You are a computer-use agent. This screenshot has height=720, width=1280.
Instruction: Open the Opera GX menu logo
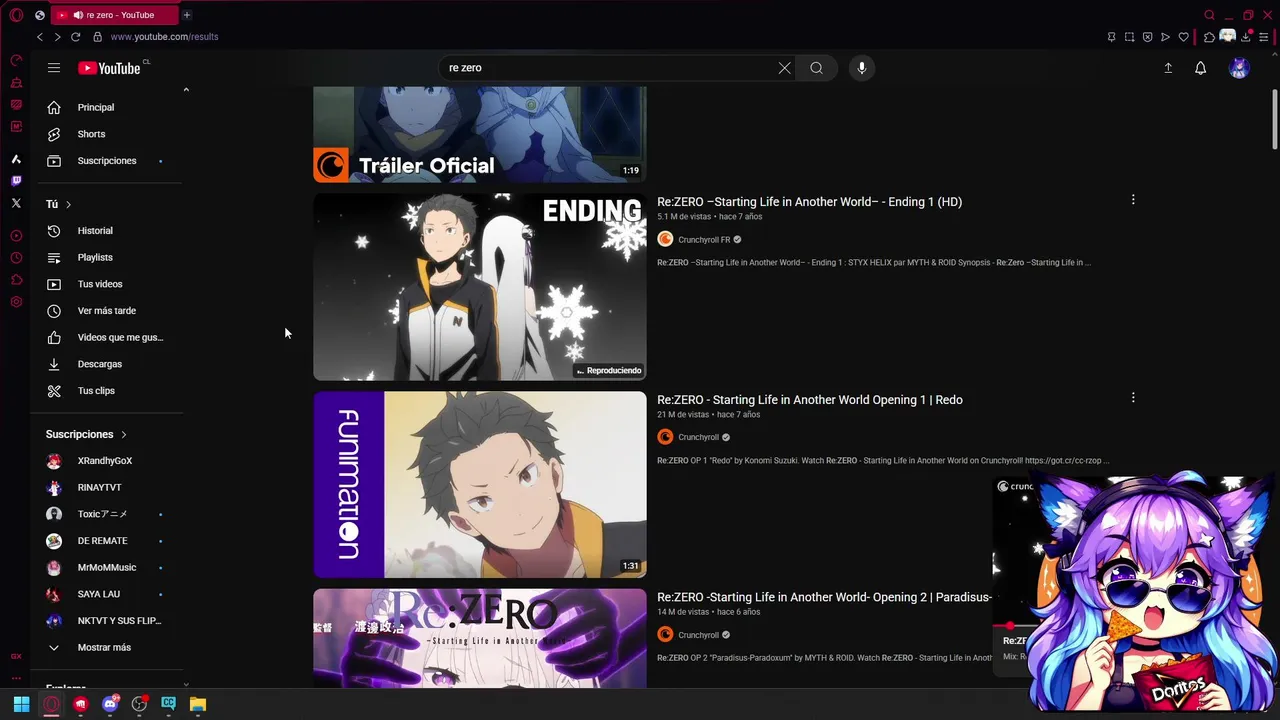click(x=16, y=15)
